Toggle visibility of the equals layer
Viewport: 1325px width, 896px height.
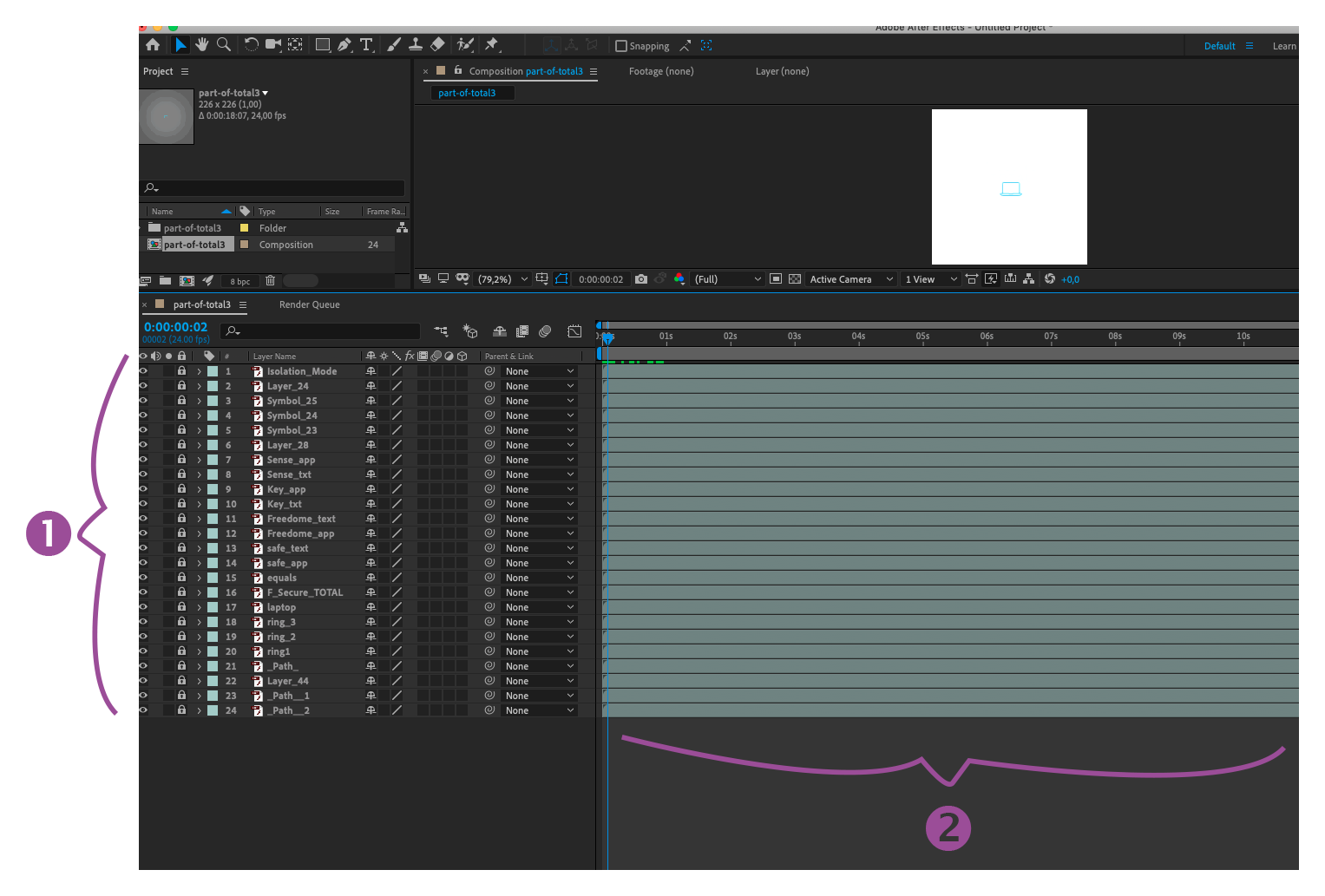143,578
